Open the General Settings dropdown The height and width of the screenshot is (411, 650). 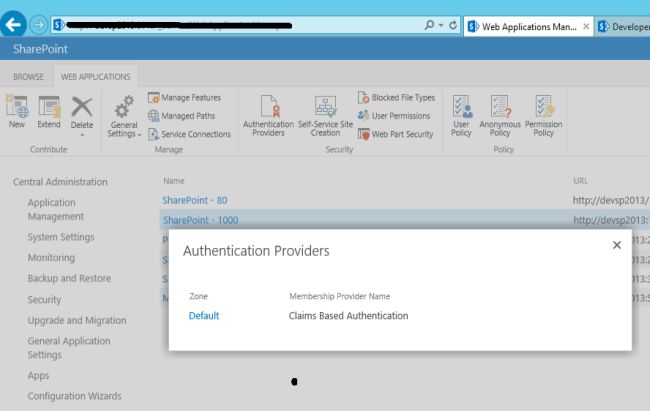click(124, 117)
